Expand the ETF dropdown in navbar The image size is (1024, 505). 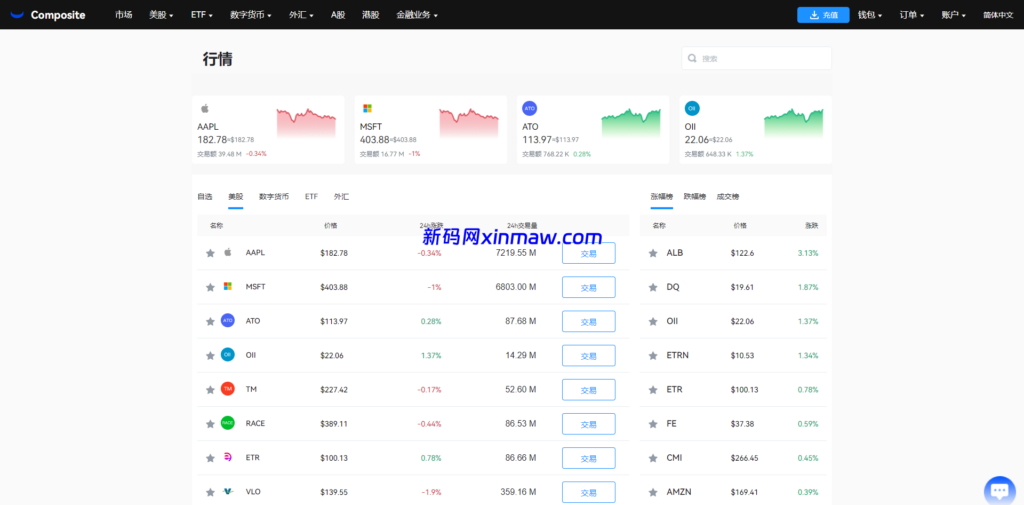coord(202,14)
